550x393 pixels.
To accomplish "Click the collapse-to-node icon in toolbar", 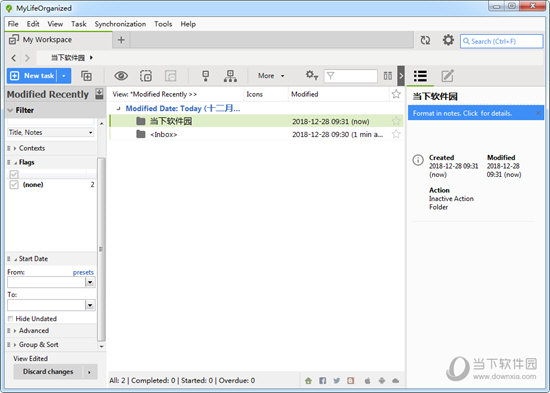I will tap(206, 76).
